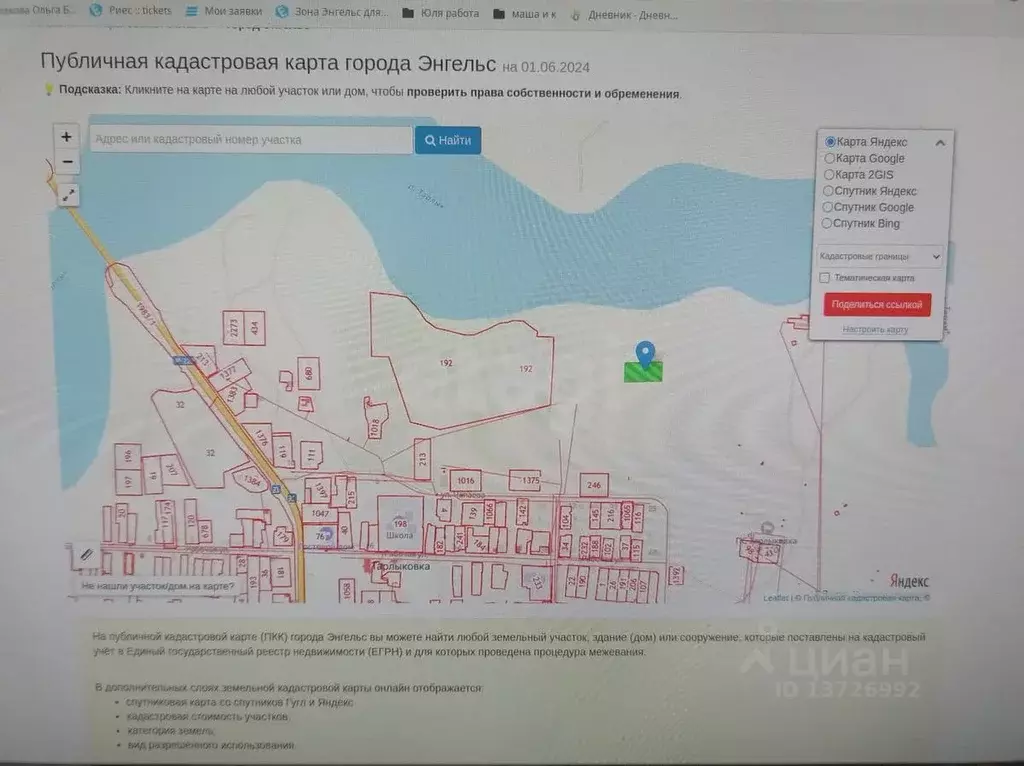Click Тарлыковка village label
Screen dimensions: 1024x766
400,567
